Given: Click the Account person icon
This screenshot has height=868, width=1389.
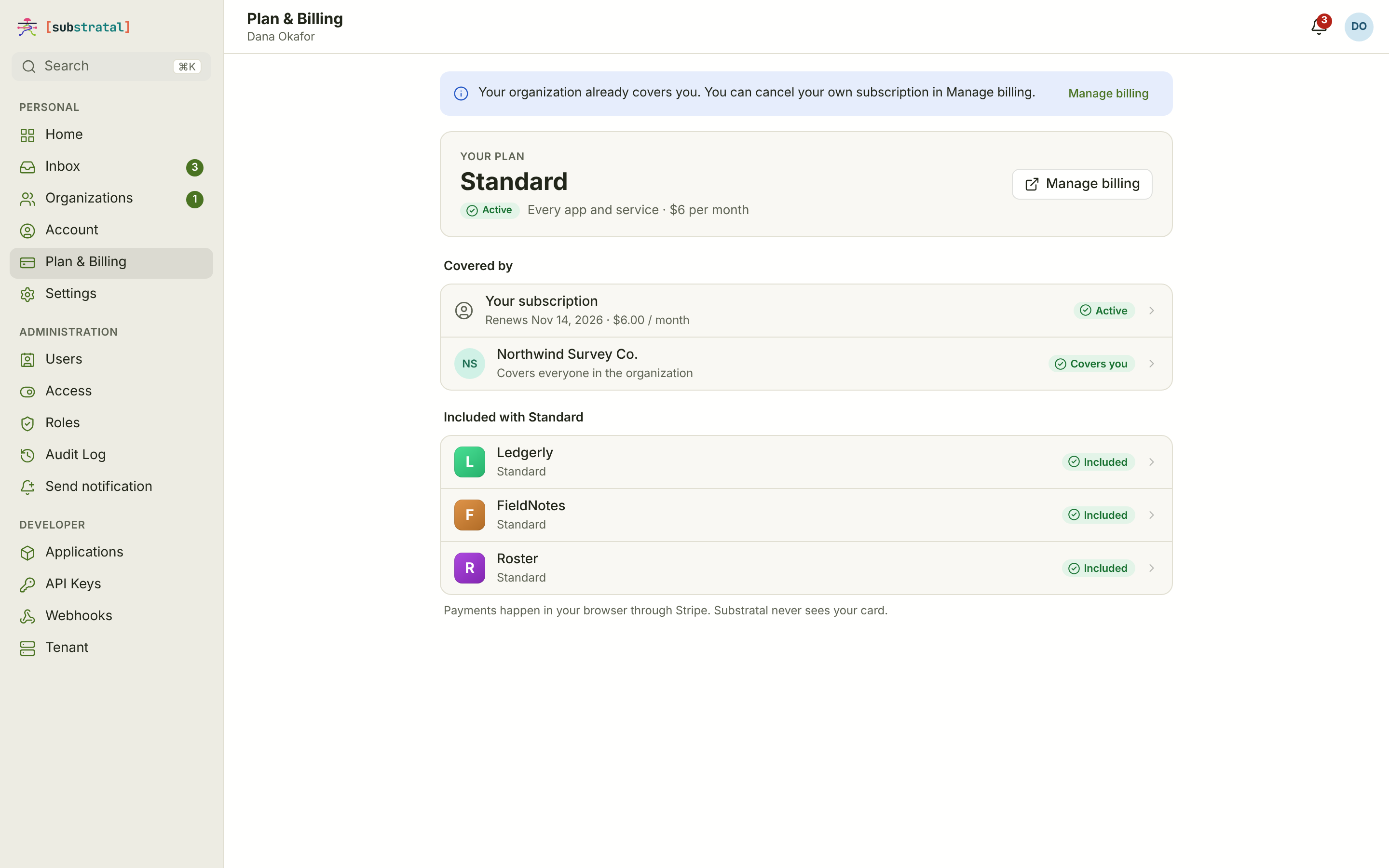Looking at the screenshot, I should (27, 231).
